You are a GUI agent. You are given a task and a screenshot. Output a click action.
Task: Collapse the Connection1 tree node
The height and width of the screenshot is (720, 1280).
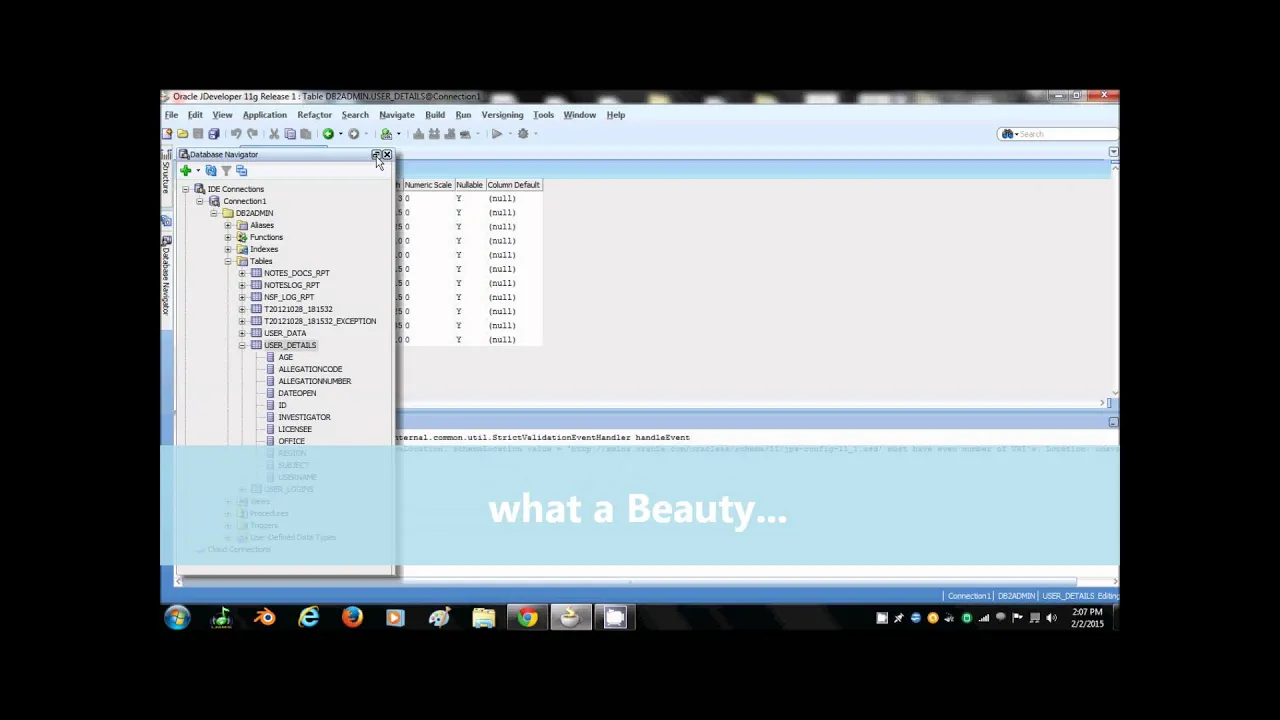click(200, 201)
